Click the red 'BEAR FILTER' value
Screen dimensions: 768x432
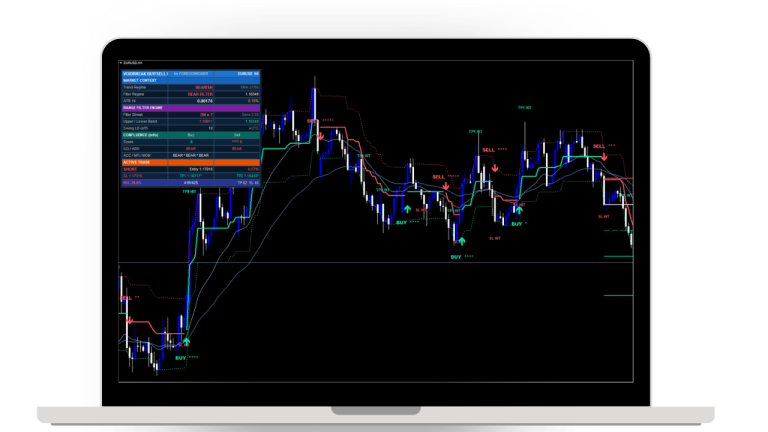pyautogui.click(x=200, y=94)
